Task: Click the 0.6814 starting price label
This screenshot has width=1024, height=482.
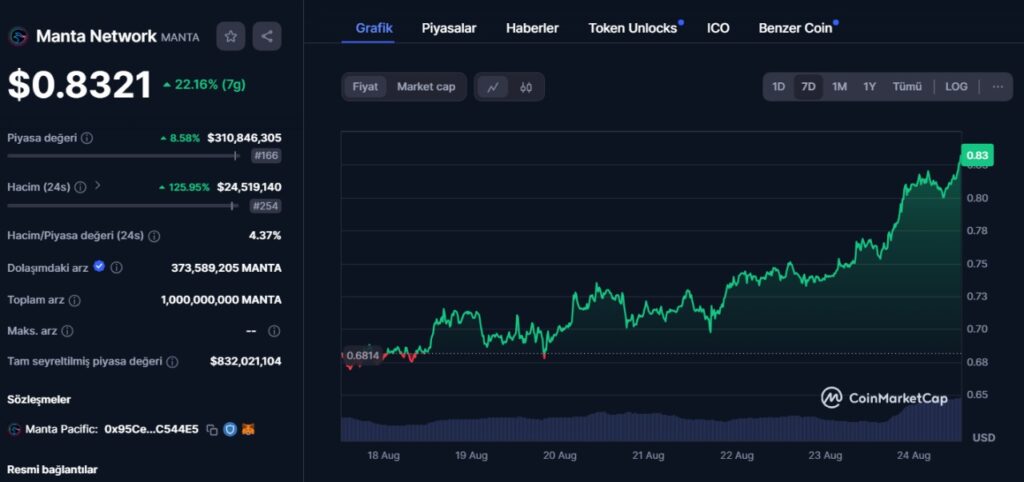Action: [x=362, y=355]
